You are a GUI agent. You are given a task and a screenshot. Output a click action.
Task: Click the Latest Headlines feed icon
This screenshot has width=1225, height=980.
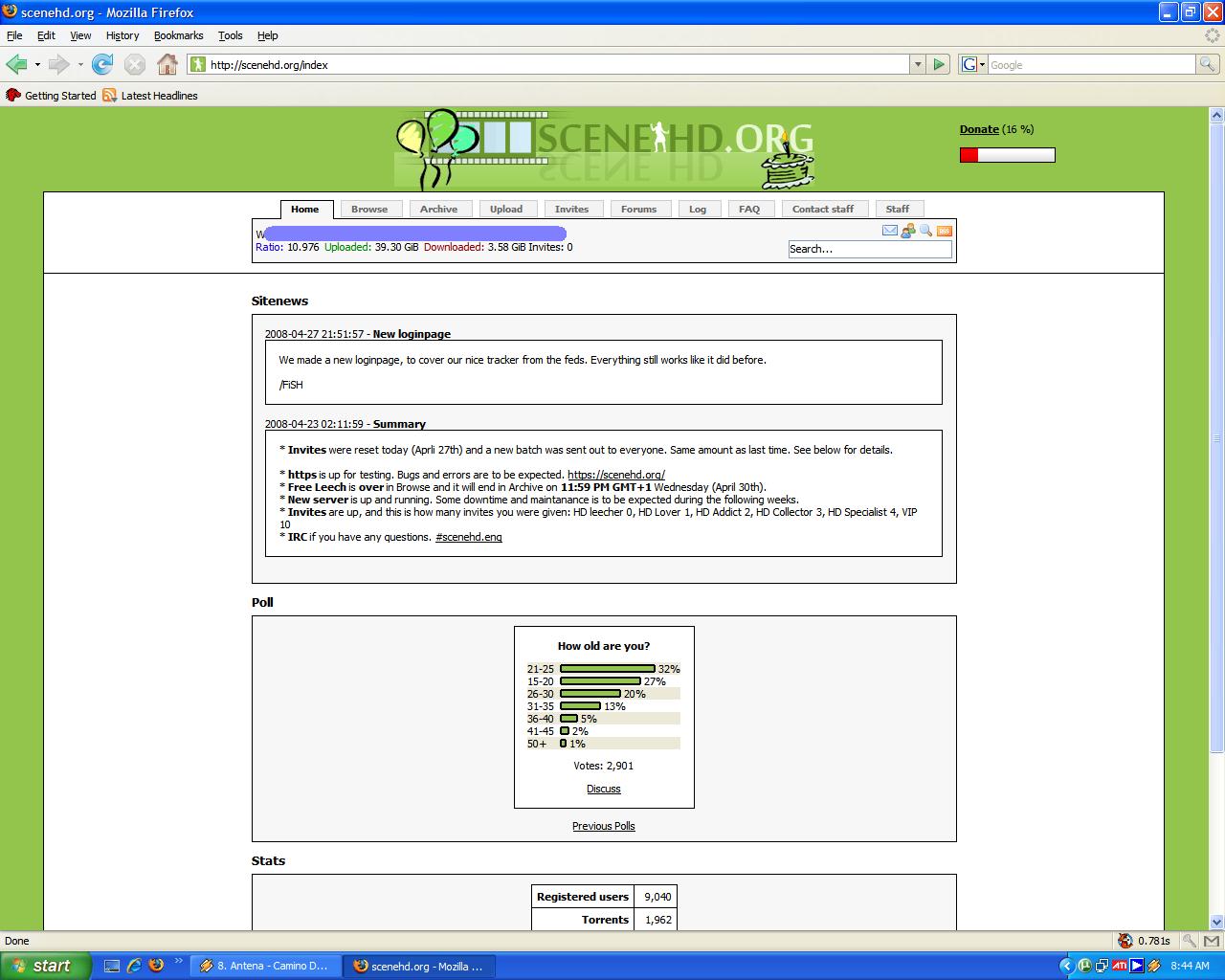click(109, 96)
